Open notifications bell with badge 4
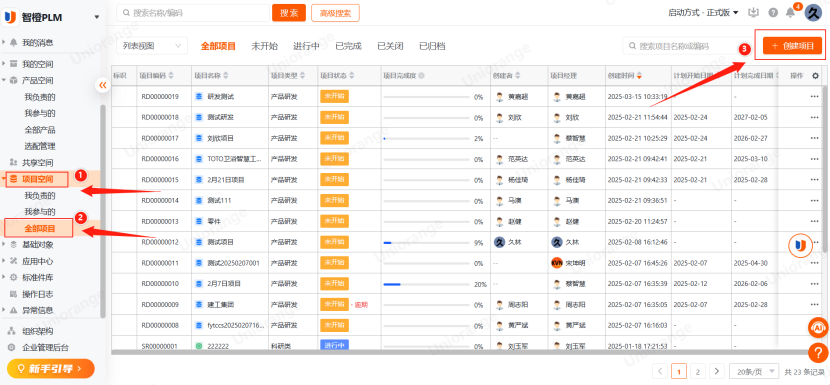The width and height of the screenshot is (830, 385). pyautogui.click(x=791, y=13)
